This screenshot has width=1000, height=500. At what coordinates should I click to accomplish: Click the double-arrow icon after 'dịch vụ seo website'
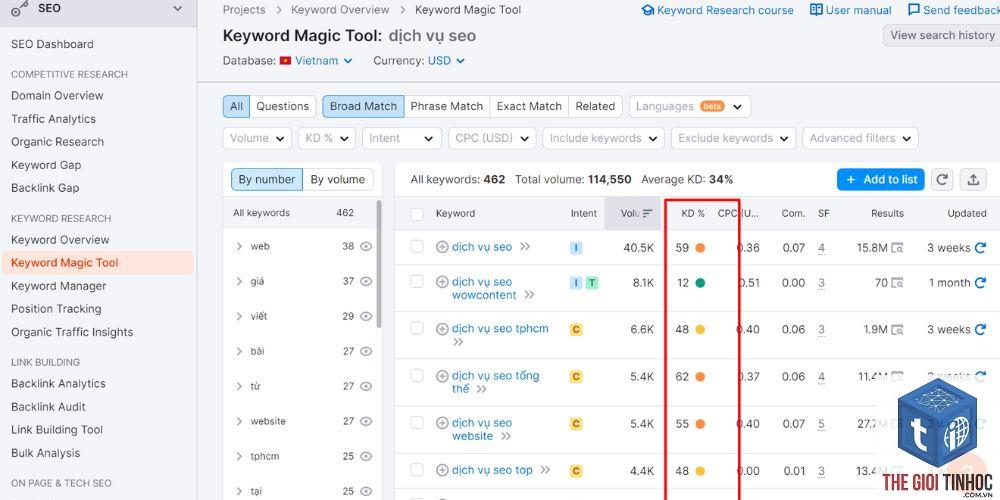[506, 436]
